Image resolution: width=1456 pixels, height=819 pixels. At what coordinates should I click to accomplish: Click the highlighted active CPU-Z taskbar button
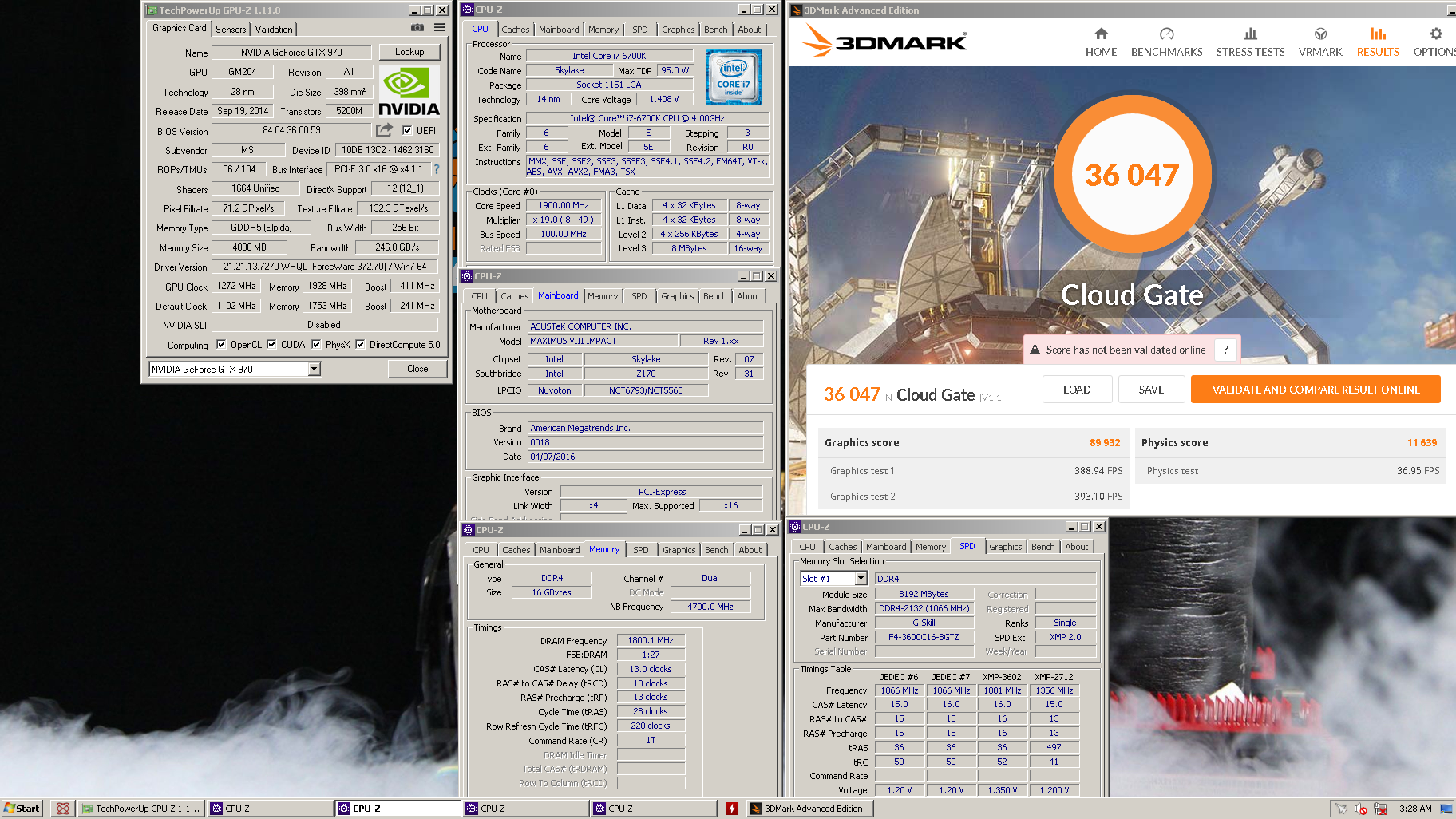point(398,809)
